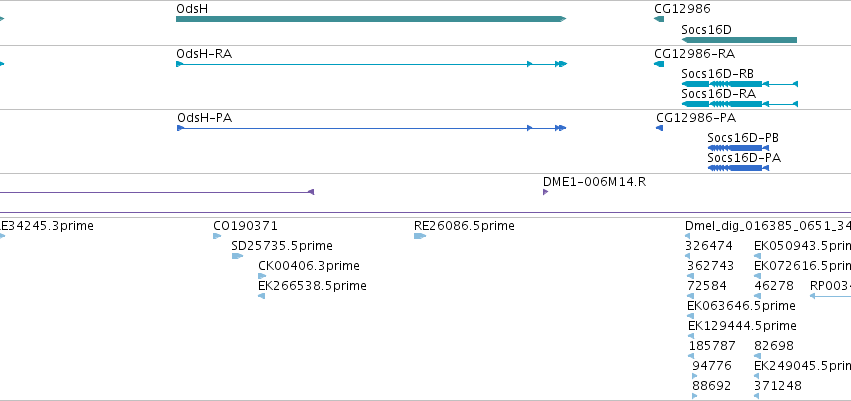
Task: Select the Socs16D-RA transcript glyph
Action: 740,104
